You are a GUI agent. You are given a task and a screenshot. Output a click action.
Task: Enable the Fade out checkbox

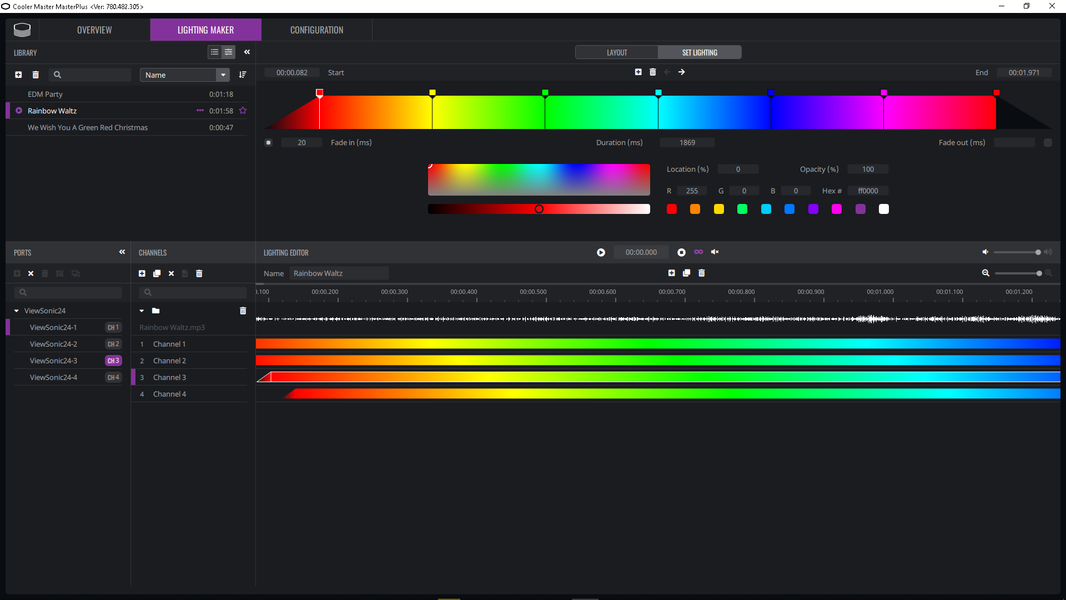click(1048, 143)
